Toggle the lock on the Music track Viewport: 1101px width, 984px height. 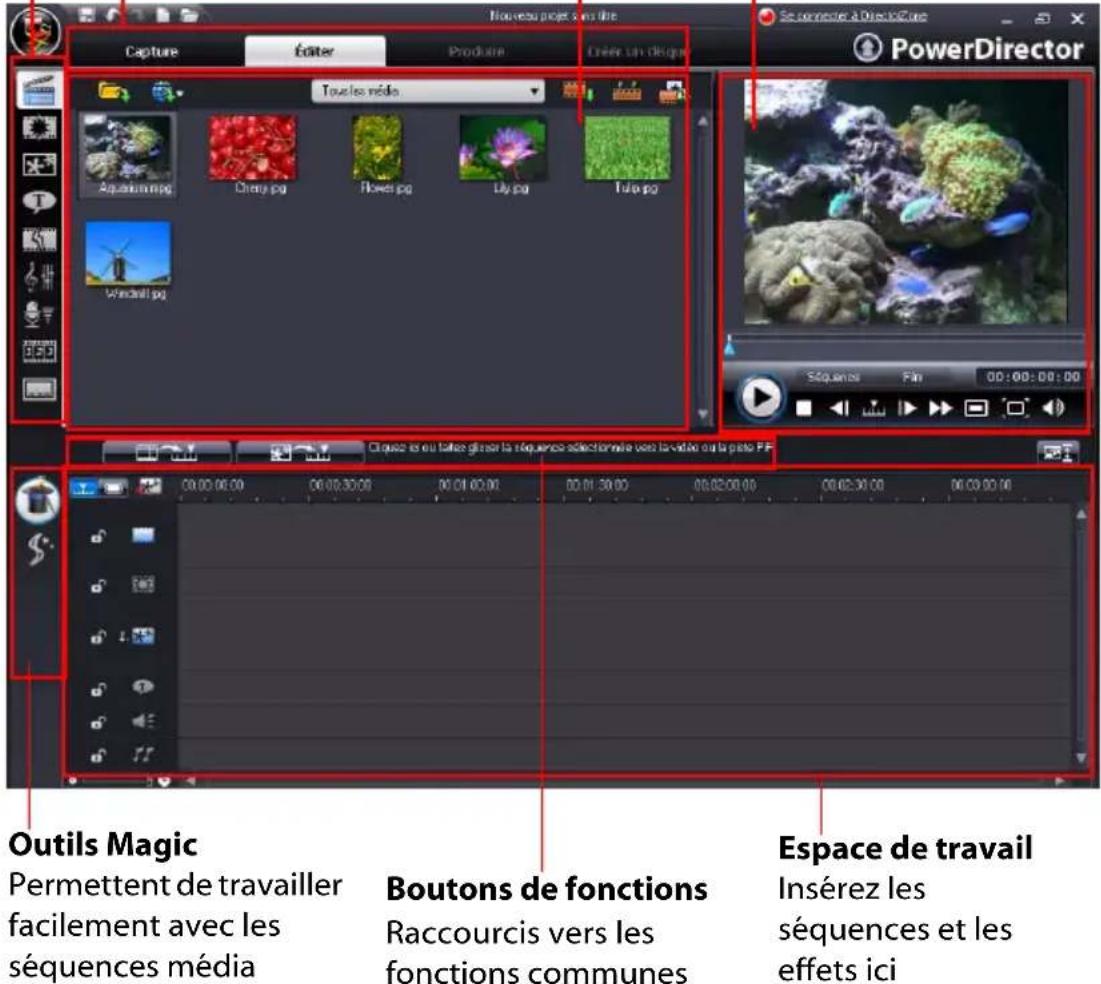[98, 756]
